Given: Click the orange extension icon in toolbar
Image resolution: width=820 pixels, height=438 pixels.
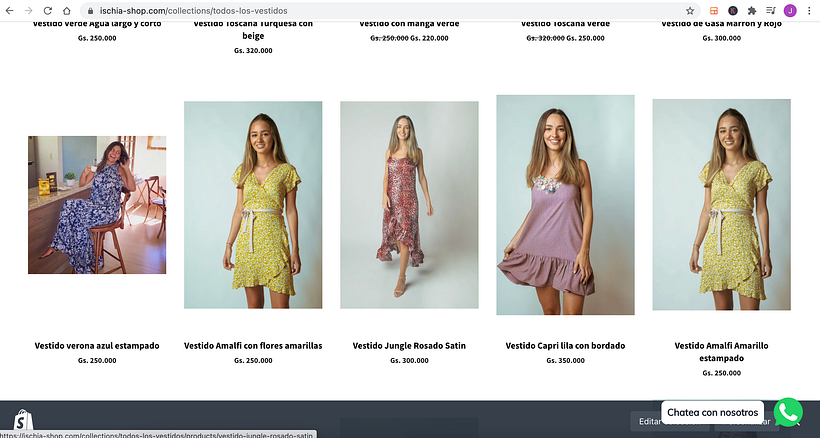Looking at the screenshot, I should pos(714,10).
